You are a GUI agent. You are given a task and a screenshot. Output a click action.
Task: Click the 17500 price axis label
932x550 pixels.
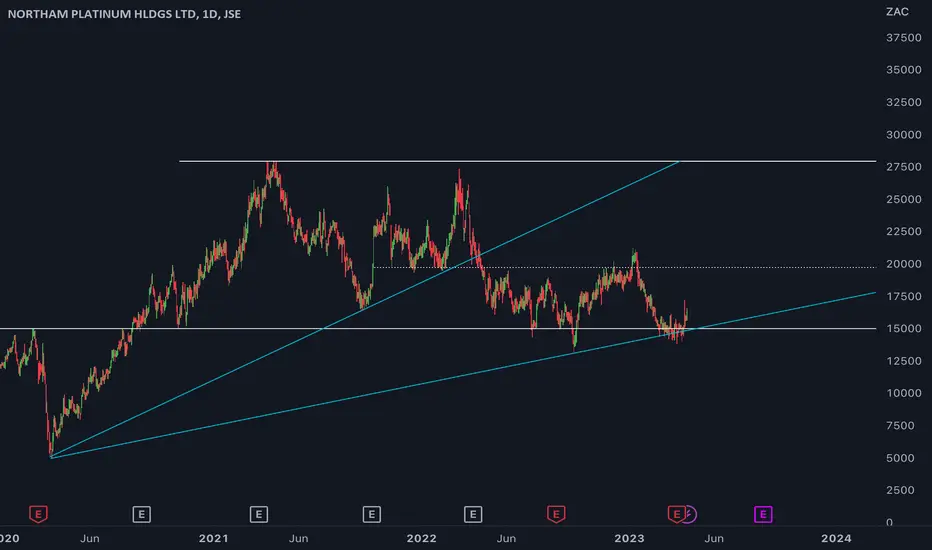tap(903, 296)
